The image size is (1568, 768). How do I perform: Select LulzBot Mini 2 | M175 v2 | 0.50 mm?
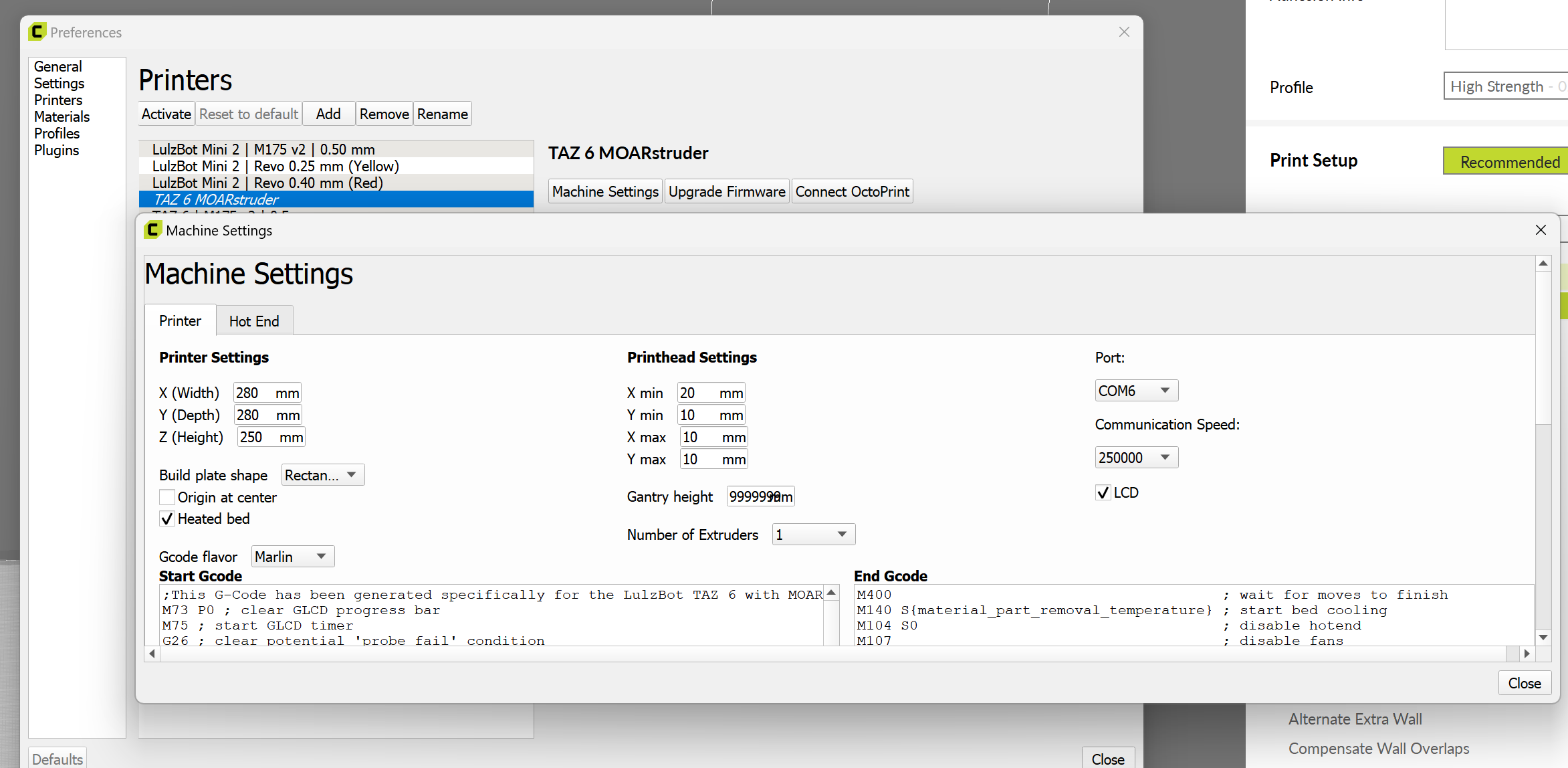(336, 149)
